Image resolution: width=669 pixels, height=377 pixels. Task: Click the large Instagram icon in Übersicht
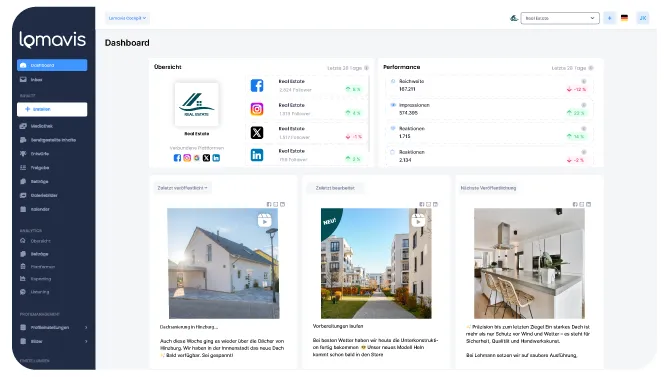tap(257, 109)
